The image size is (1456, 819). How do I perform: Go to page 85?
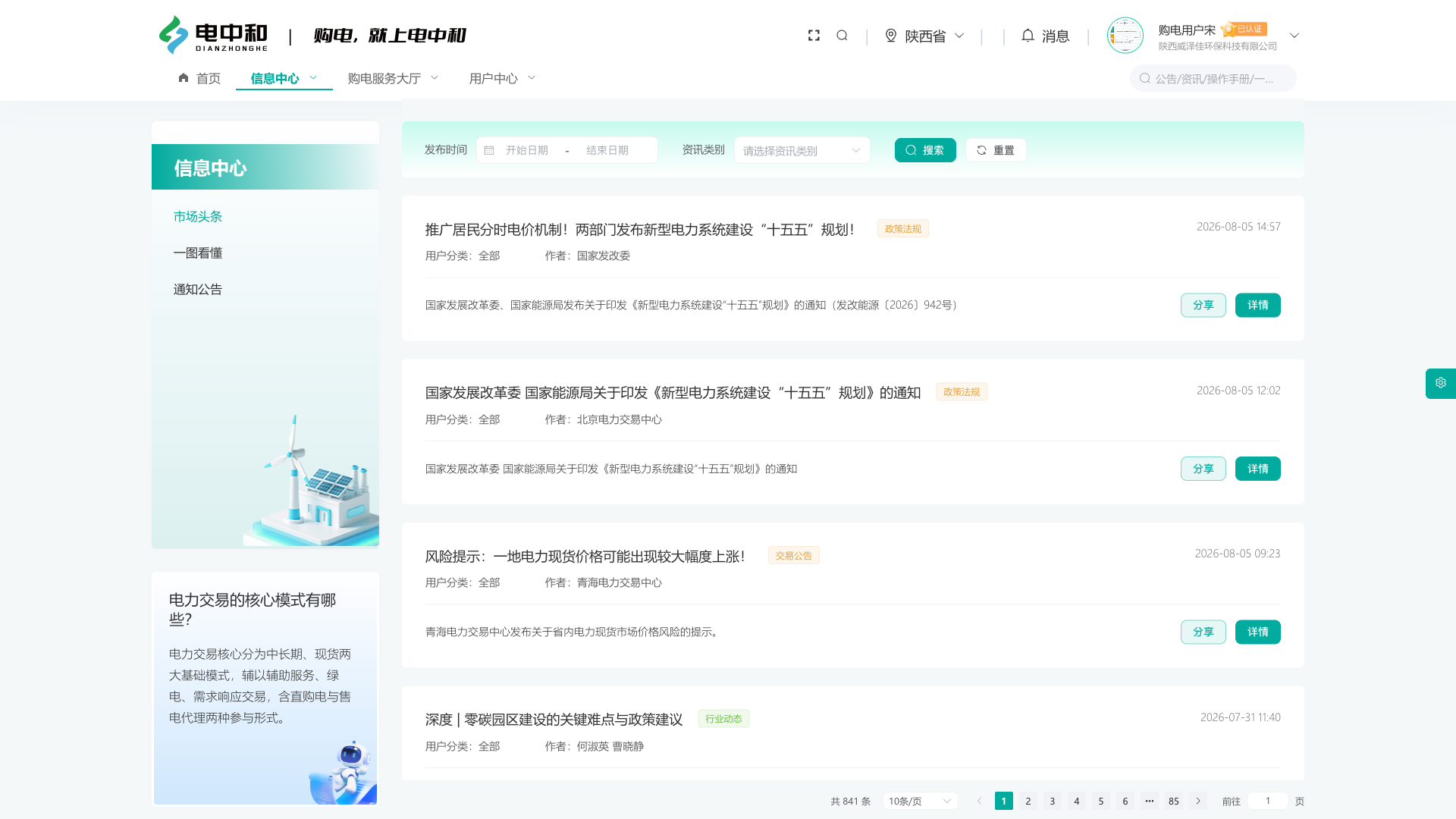coord(1174,801)
